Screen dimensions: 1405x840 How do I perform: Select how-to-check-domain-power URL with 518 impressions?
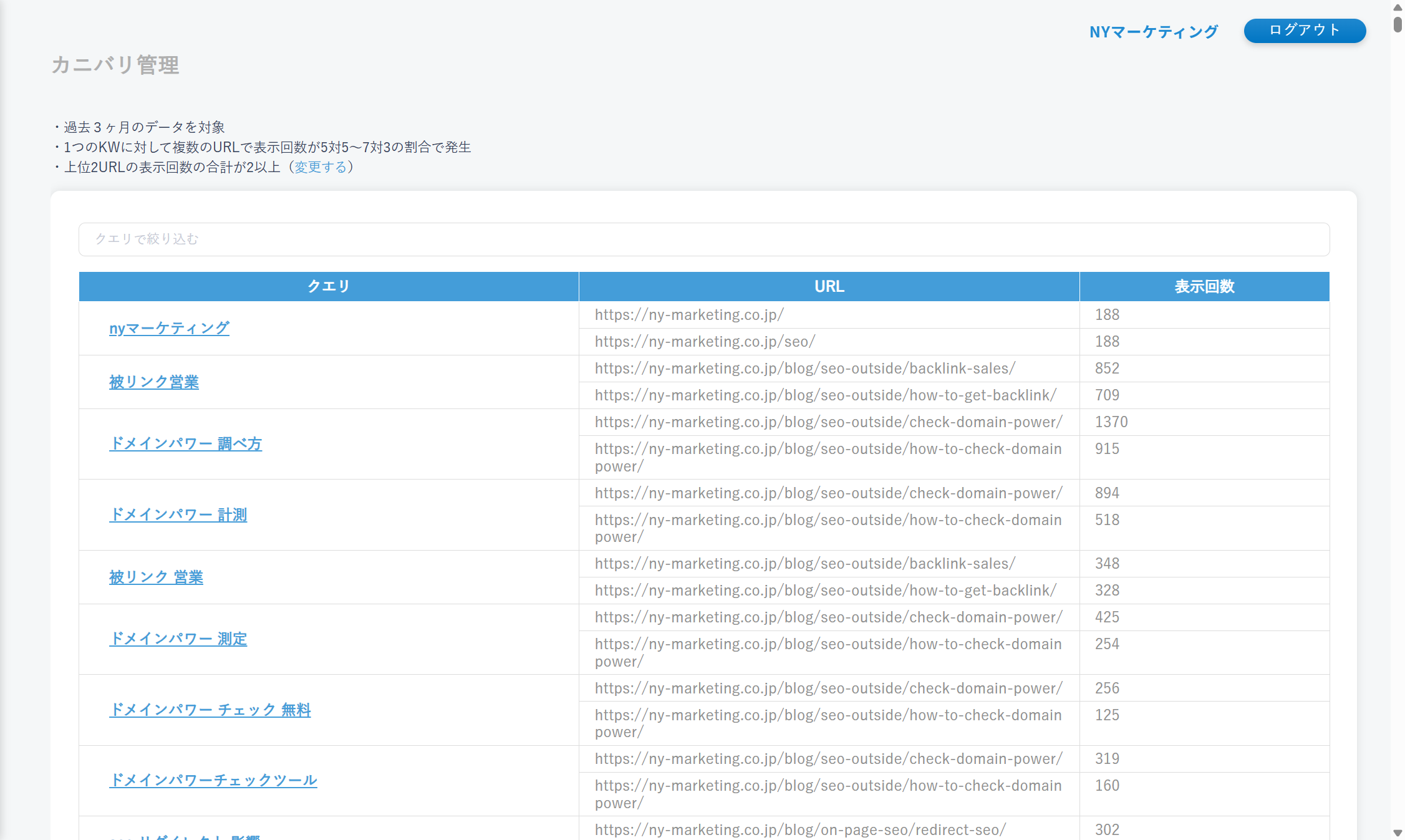coord(829,528)
